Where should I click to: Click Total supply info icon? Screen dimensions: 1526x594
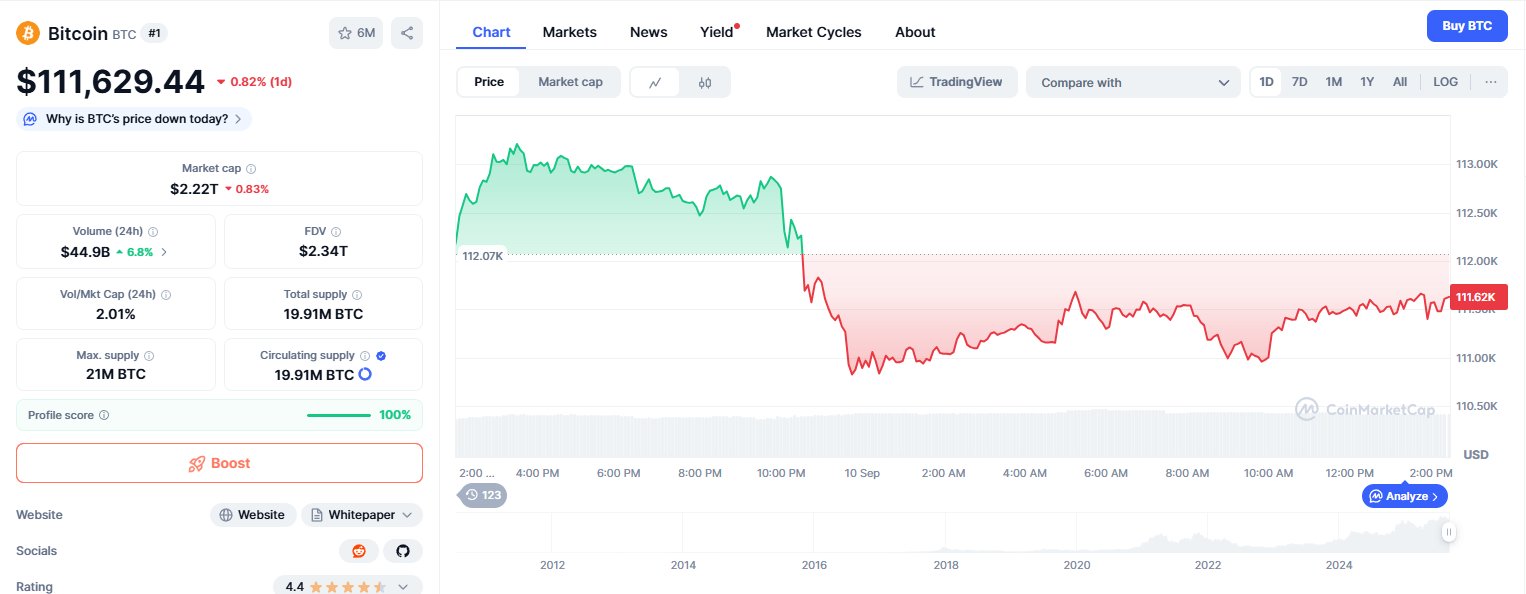tap(357, 295)
